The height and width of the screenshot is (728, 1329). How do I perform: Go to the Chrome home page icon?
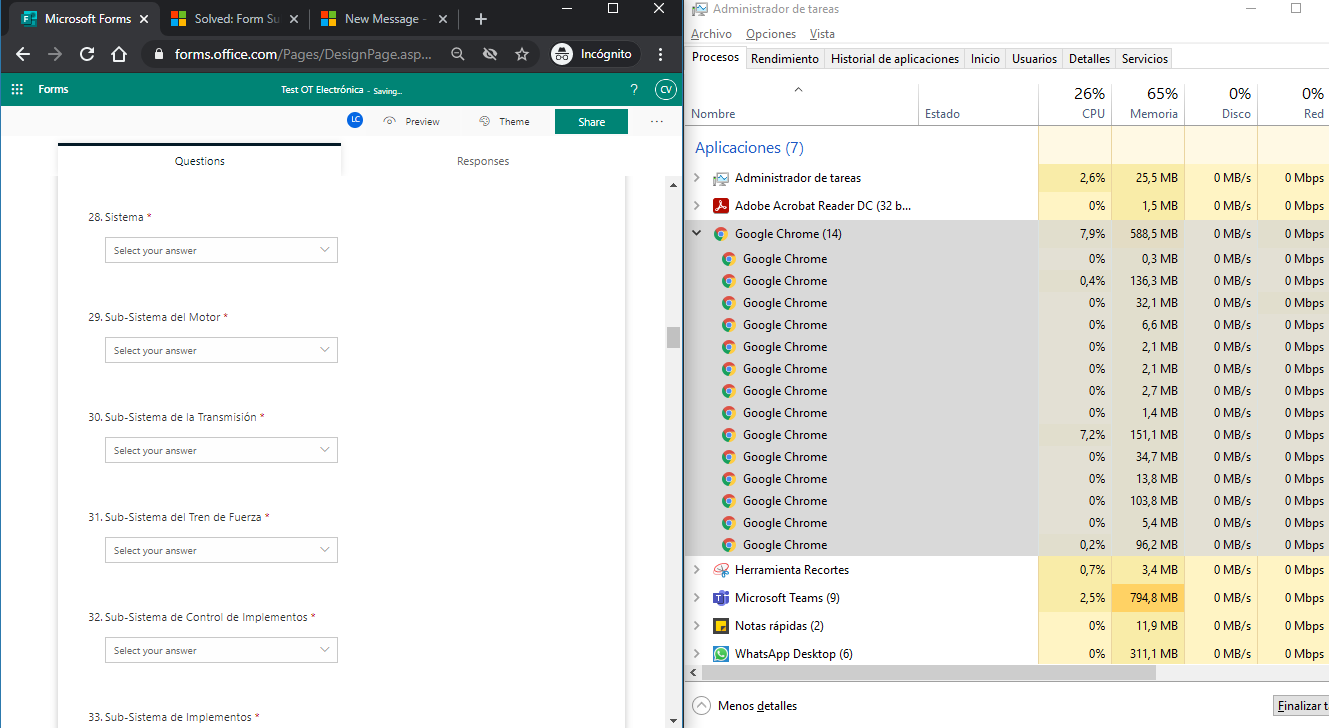[119, 54]
